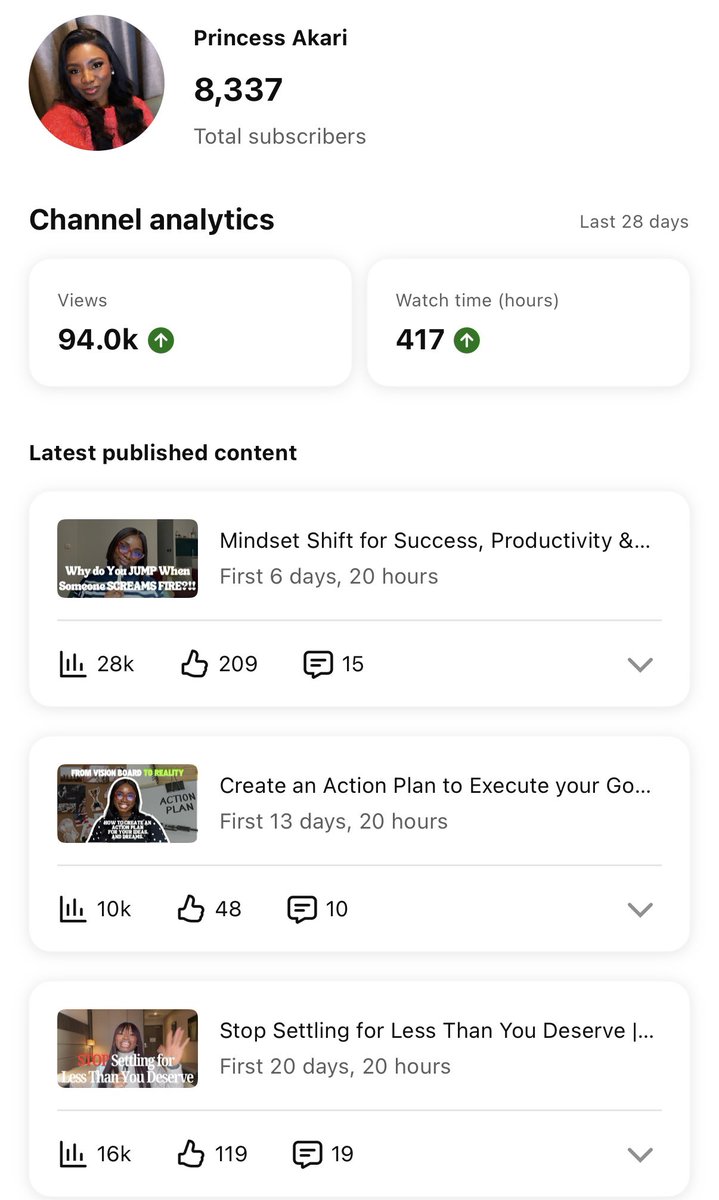The height and width of the screenshot is (1200, 719).
Task: Open the Views 94.0k analytics card
Action: (x=190, y=322)
